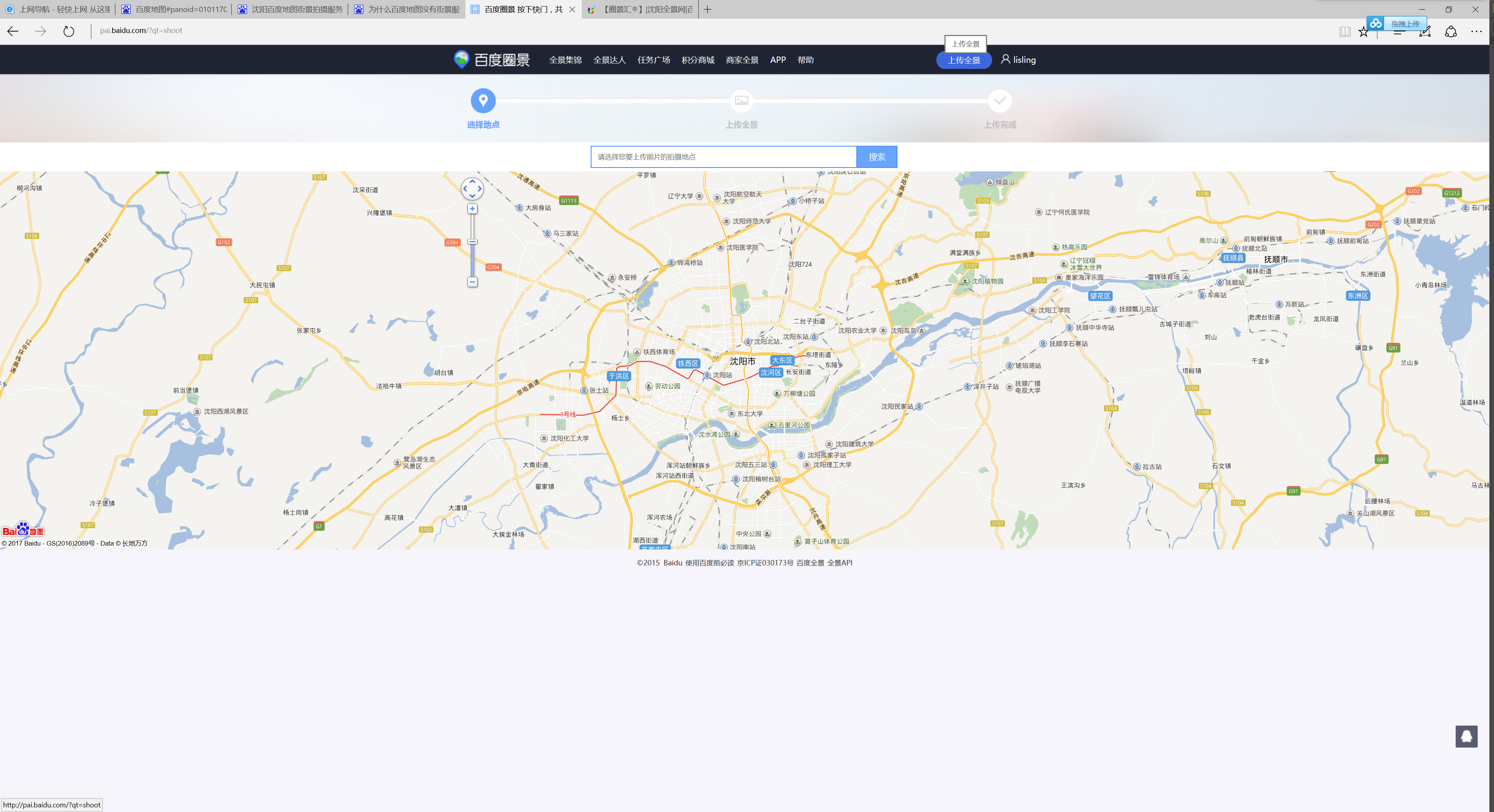Click the lisling user account icon
The height and width of the screenshot is (812, 1494).
1006,59
